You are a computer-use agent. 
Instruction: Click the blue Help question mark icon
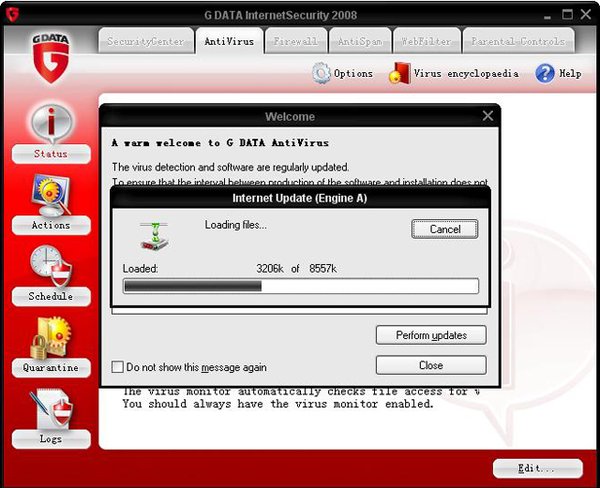545,73
